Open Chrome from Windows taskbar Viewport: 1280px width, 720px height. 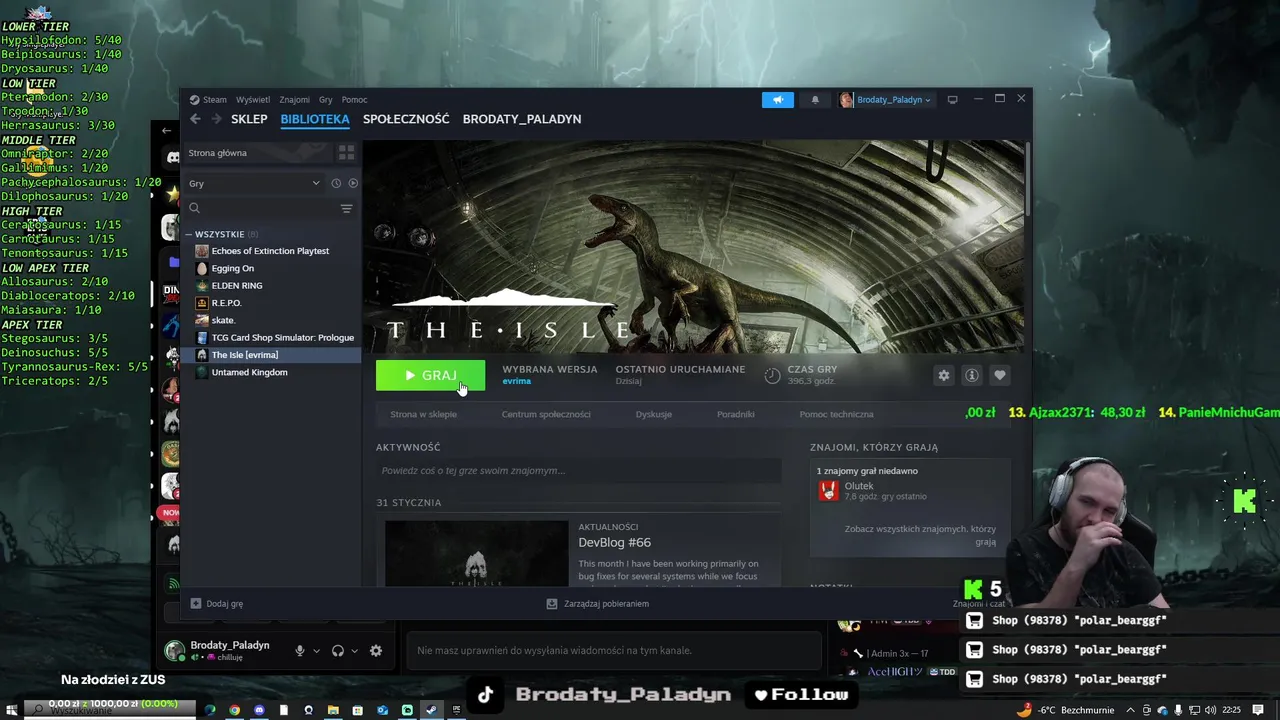[x=235, y=710]
